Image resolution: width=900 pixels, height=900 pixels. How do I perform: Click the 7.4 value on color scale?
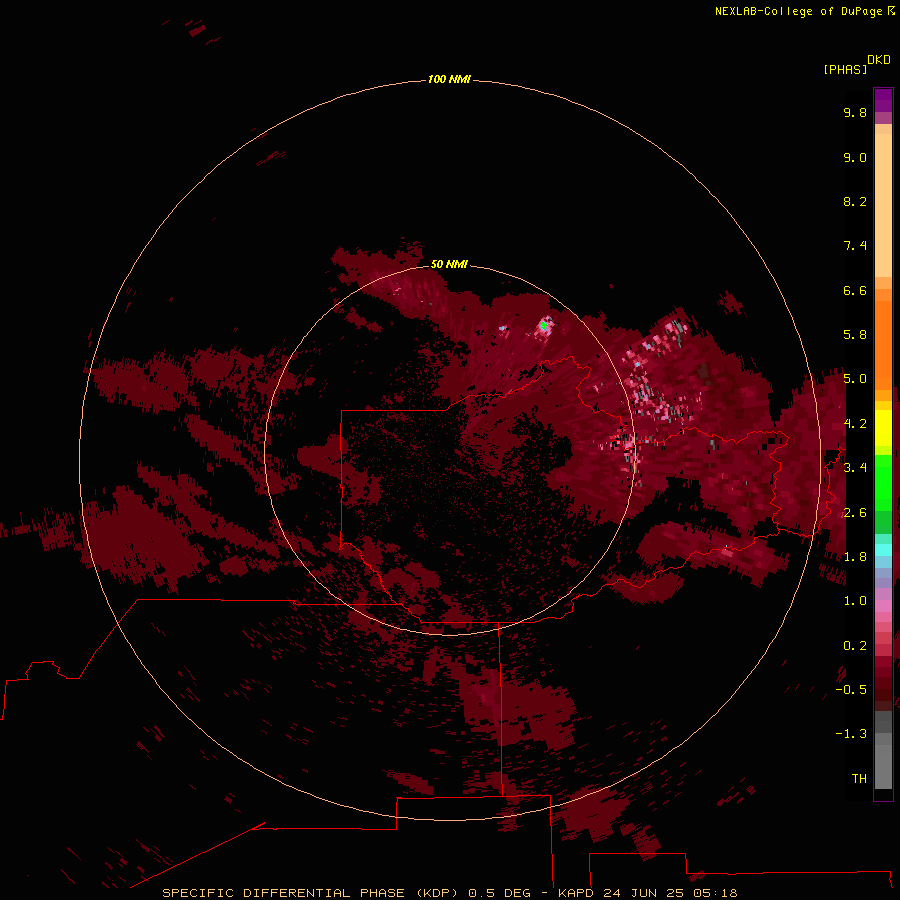[855, 246]
